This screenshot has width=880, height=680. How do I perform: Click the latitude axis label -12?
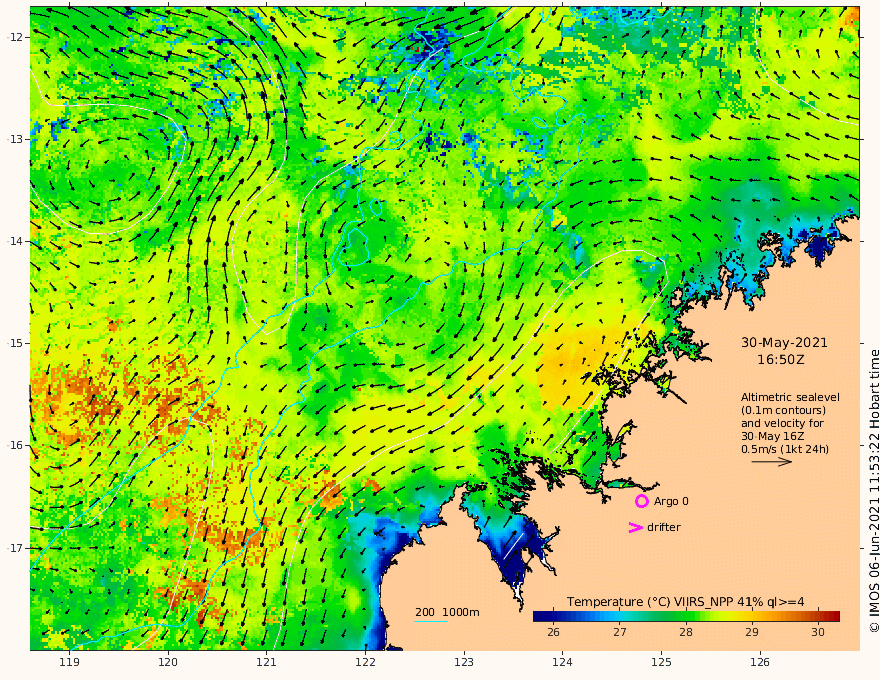(16, 37)
